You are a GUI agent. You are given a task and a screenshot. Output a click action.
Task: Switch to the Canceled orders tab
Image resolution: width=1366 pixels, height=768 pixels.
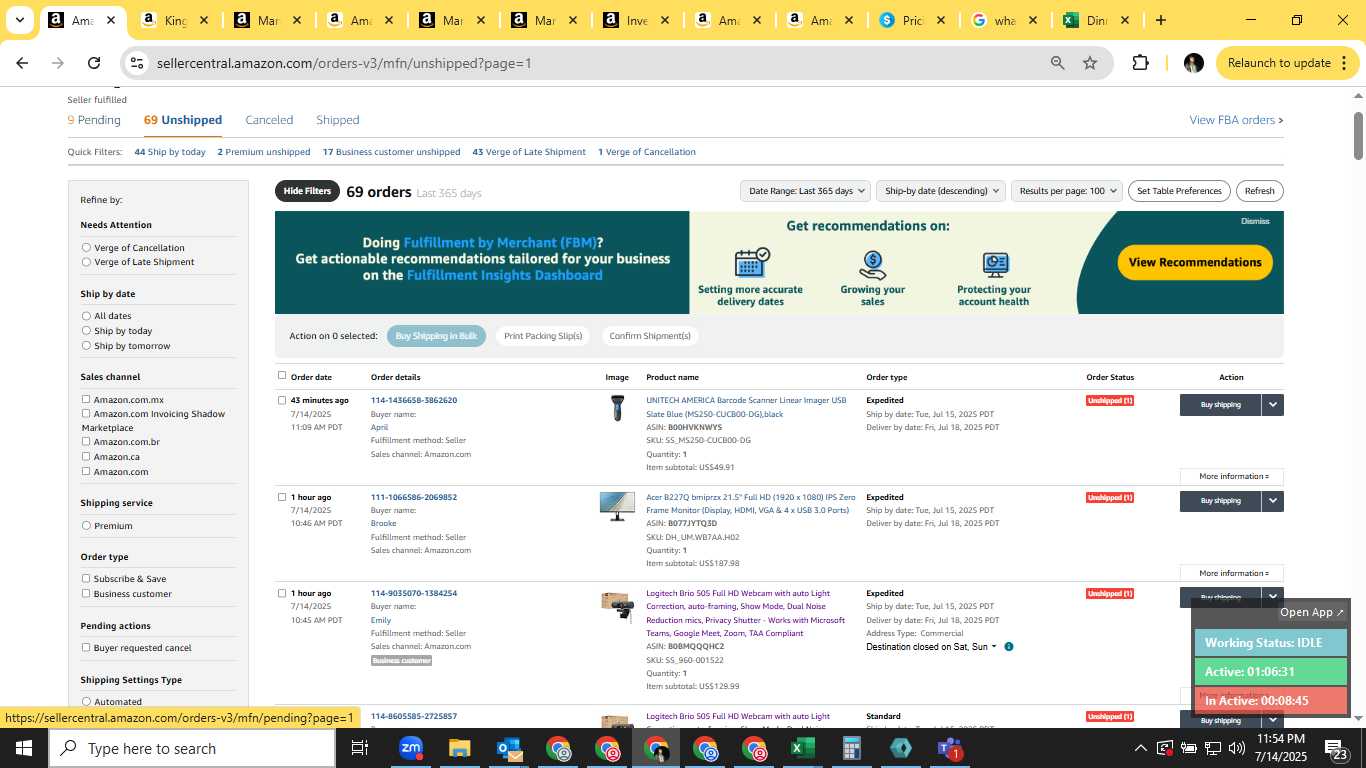click(269, 120)
